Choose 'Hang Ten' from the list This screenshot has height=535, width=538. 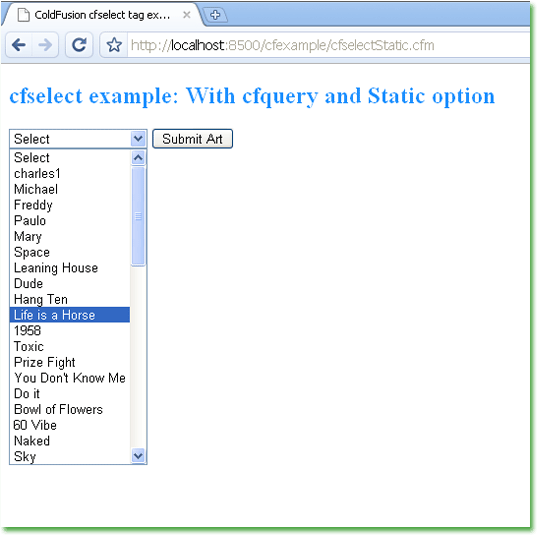(70, 300)
